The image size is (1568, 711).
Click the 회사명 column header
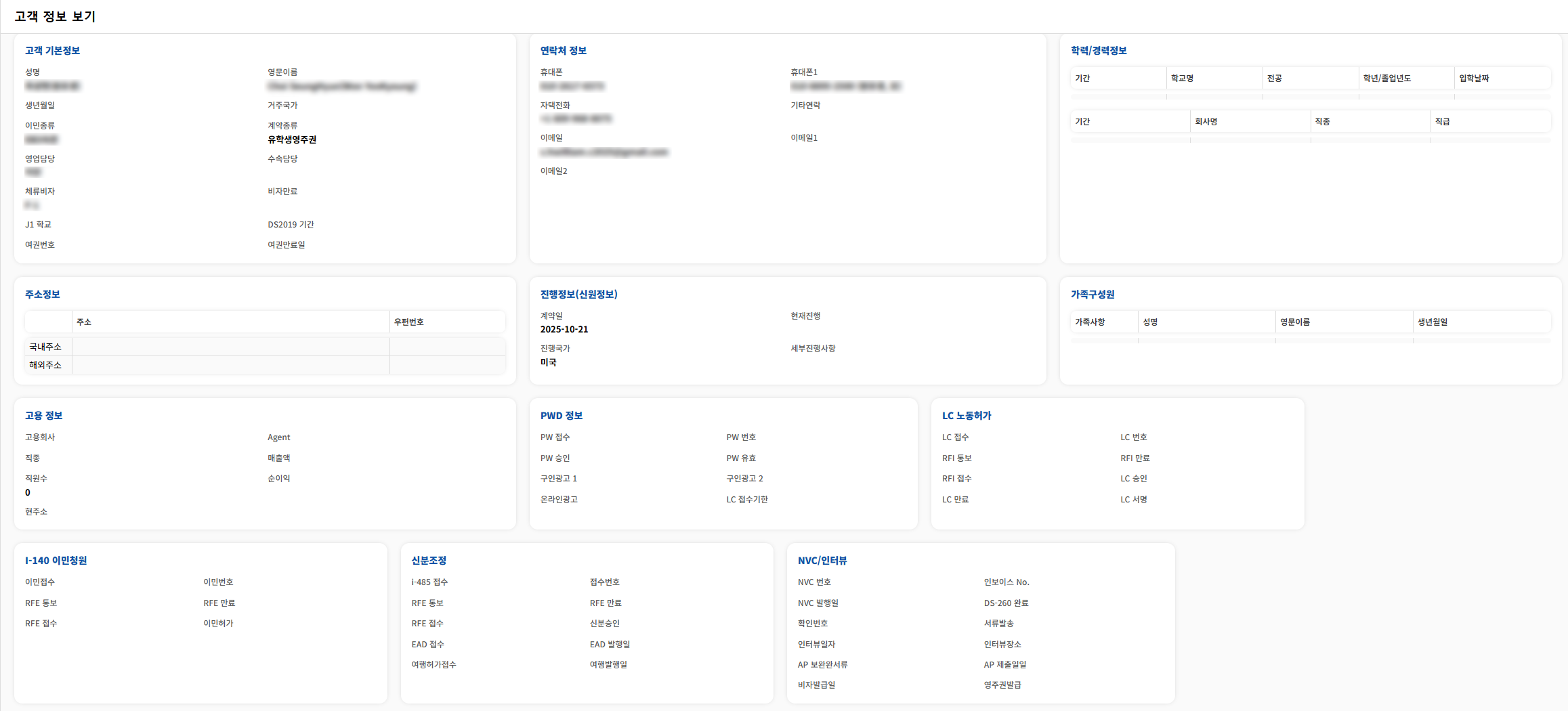[1206, 122]
